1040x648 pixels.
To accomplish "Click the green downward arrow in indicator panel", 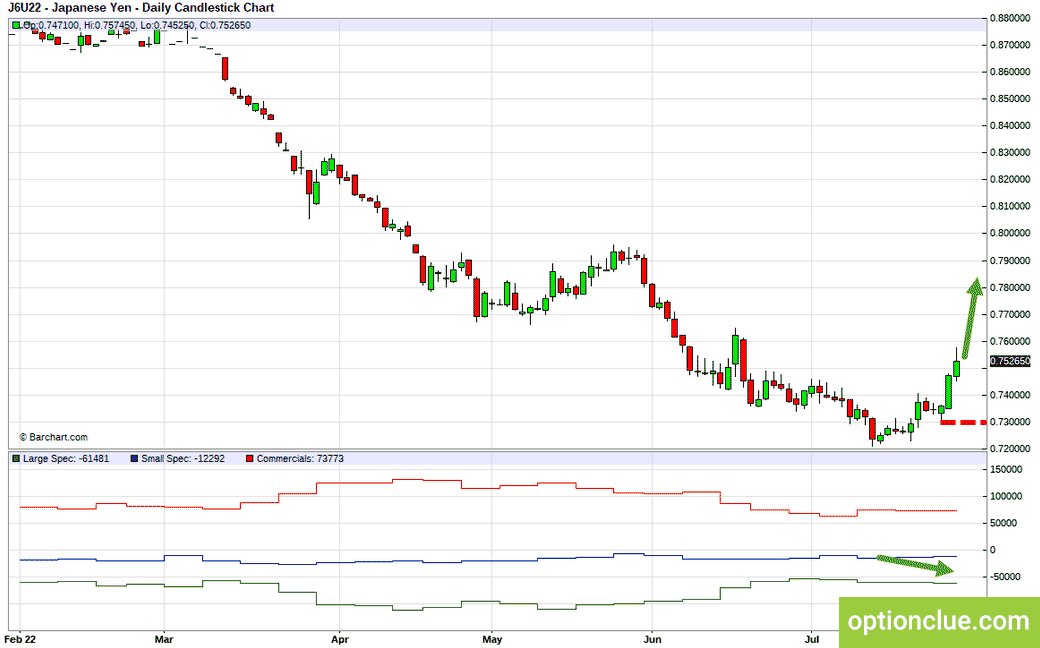I will [916, 564].
